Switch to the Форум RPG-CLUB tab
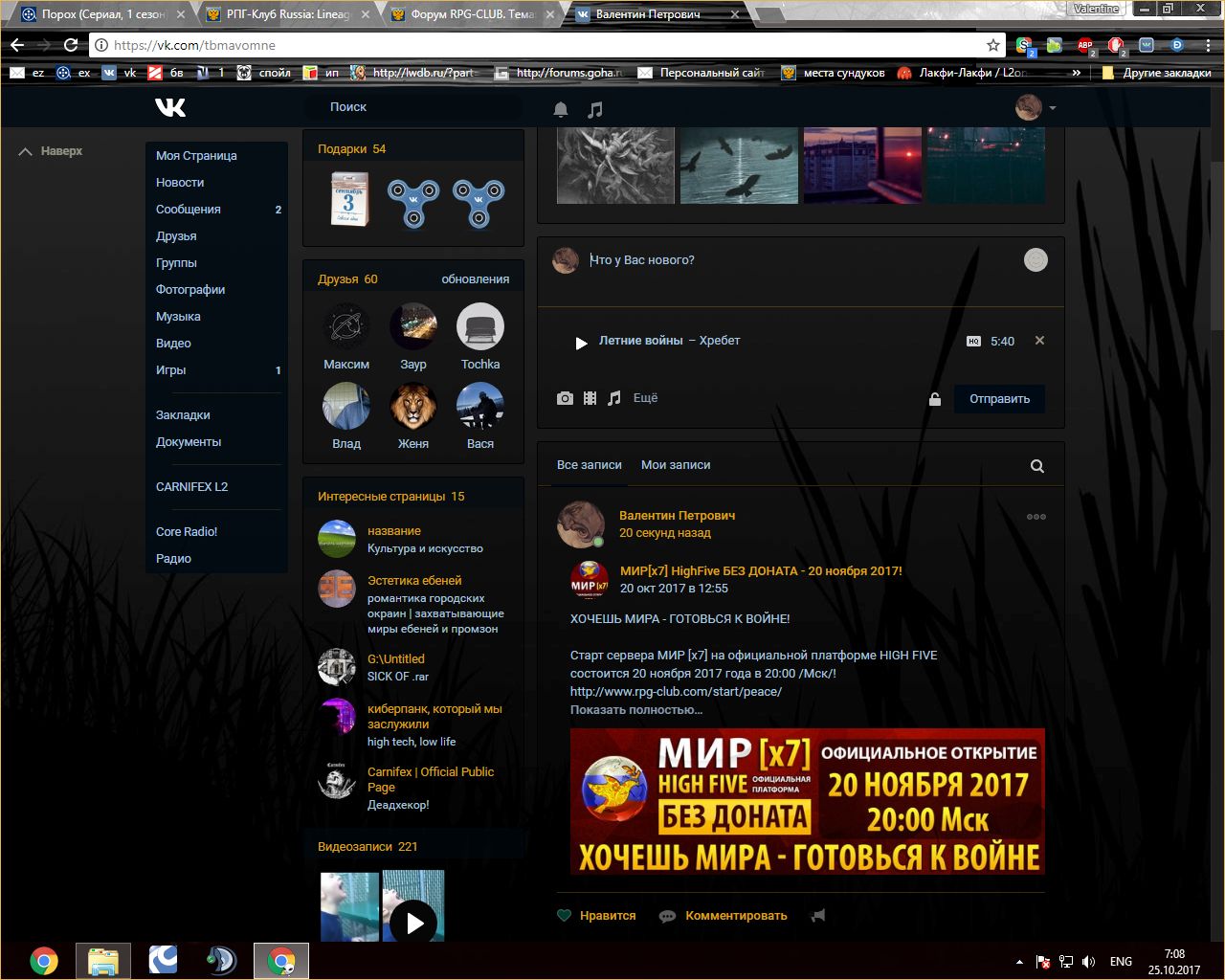The image size is (1225, 980). [471, 14]
